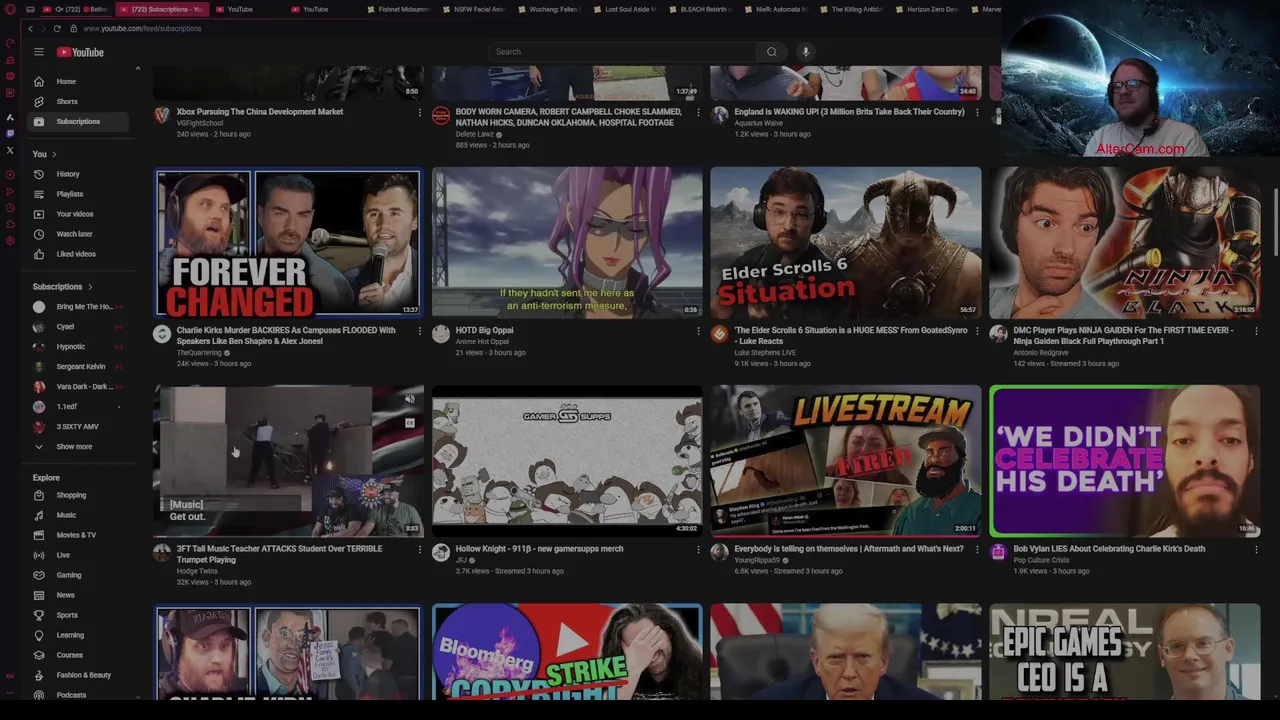This screenshot has height=720, width=1280.
Task: Open Learning under Explore
Action: tap(78, 635)
